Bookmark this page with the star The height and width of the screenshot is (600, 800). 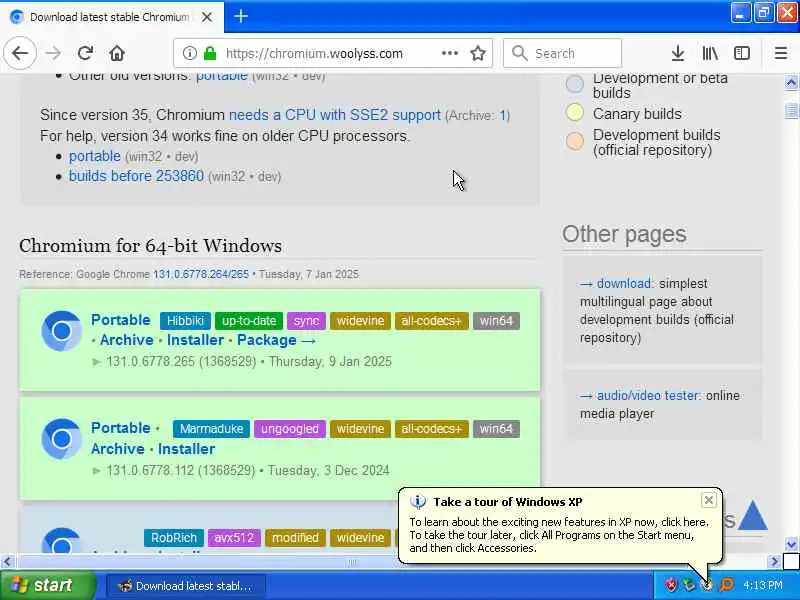tap(478, 53)
